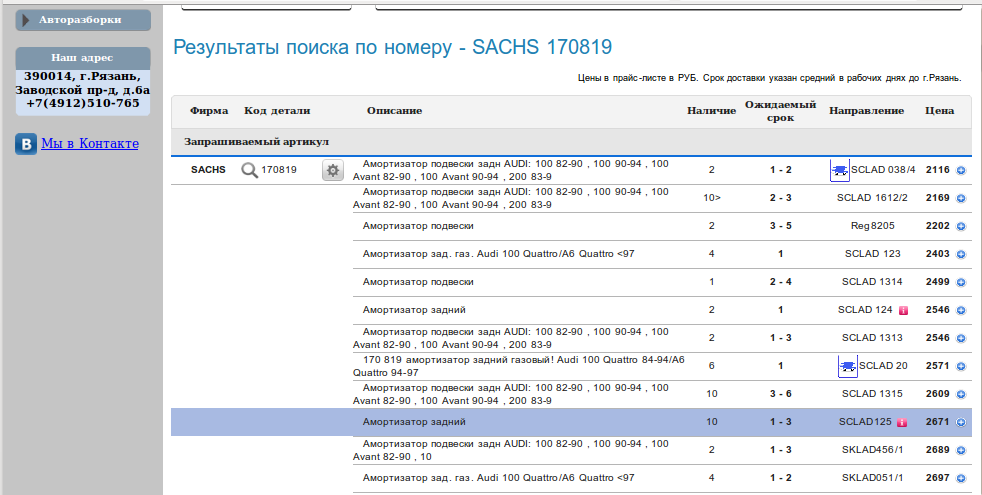Screen dimensions: 982x495
Task: Add the 2609 price item to cart
Action: coord(961,394)
